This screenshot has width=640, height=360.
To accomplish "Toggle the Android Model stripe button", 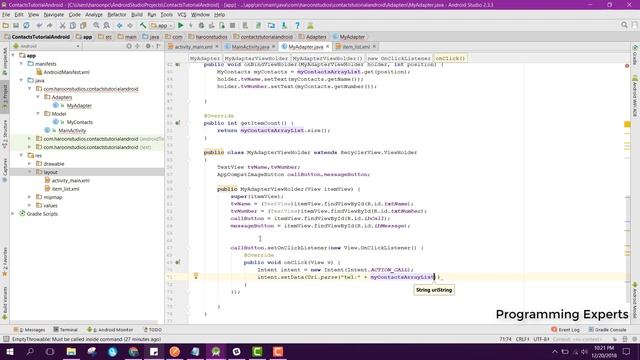I will click(x=635, y=300).
